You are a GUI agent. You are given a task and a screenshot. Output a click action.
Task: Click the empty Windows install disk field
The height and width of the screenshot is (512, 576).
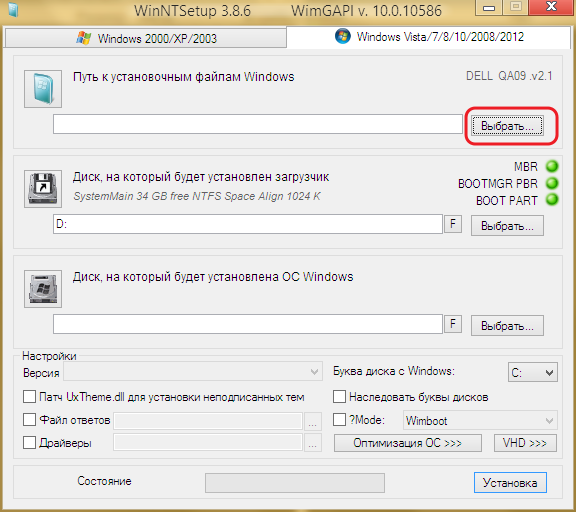pos(248,324)
